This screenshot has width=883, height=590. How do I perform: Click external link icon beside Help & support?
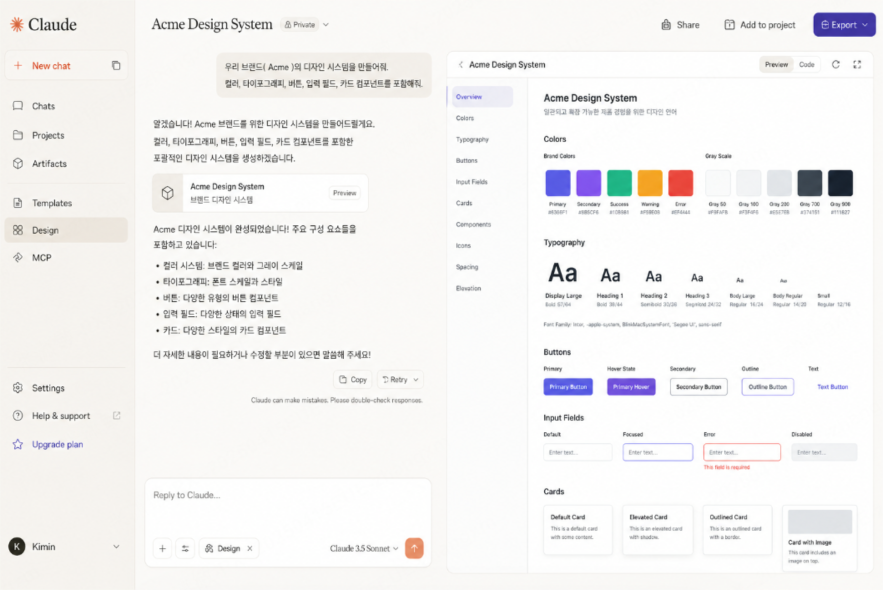click(117, 415)
